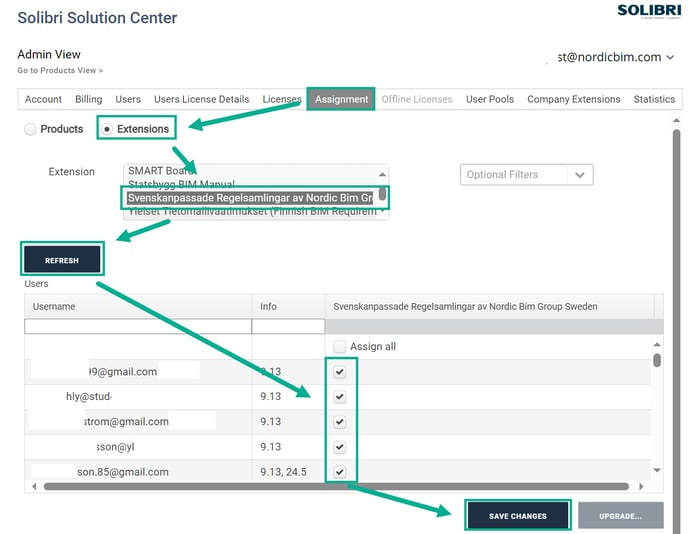This screenshot has width=688, height=534.
Task: Click the Refresh button
Action: tap(62, 259)
